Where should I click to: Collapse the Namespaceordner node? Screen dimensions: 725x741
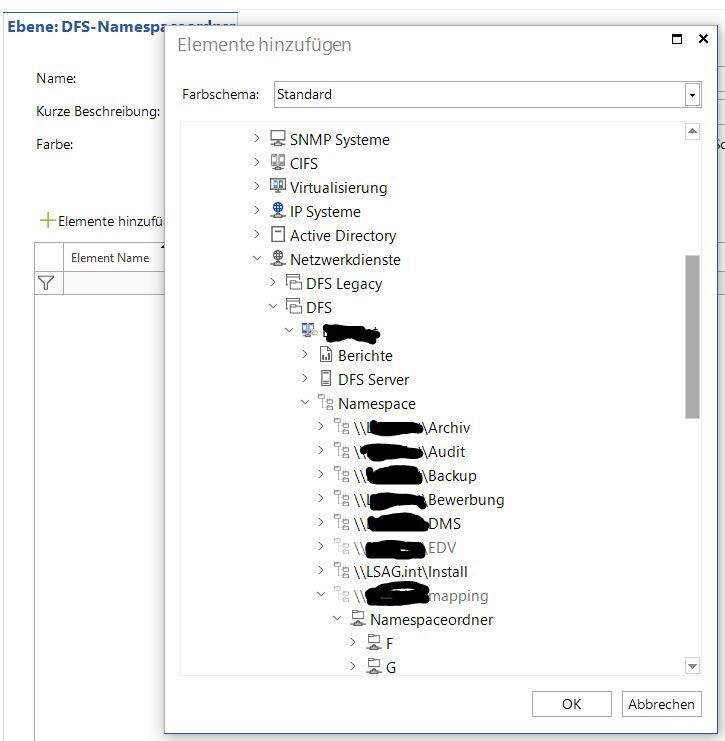(x=337, y=619)
